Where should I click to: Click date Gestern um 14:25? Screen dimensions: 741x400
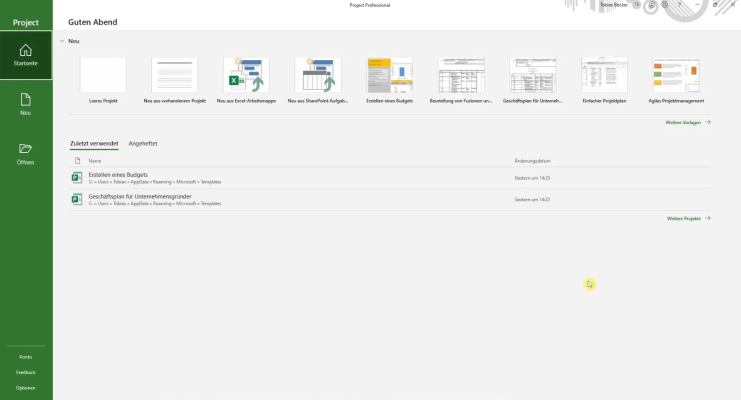pyautogui.click(x=532, y=178)
